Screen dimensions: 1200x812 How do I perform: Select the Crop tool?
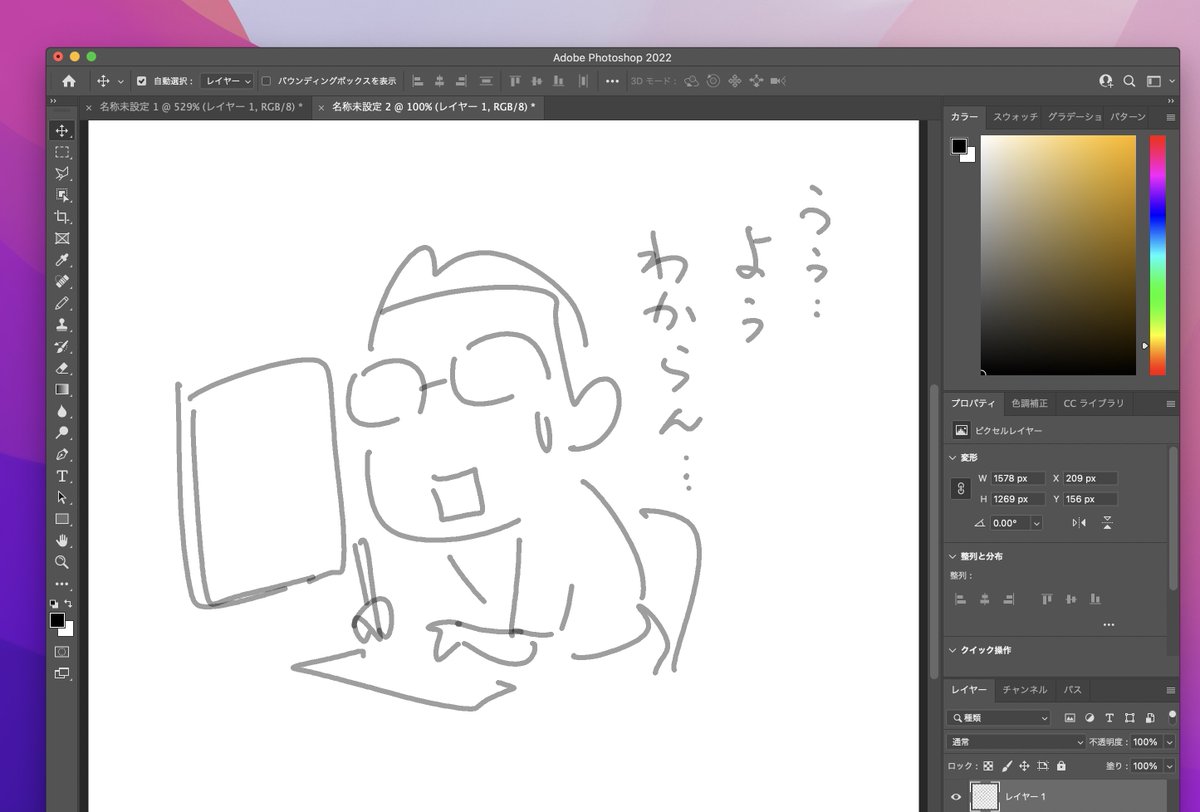tap(62, 217)
